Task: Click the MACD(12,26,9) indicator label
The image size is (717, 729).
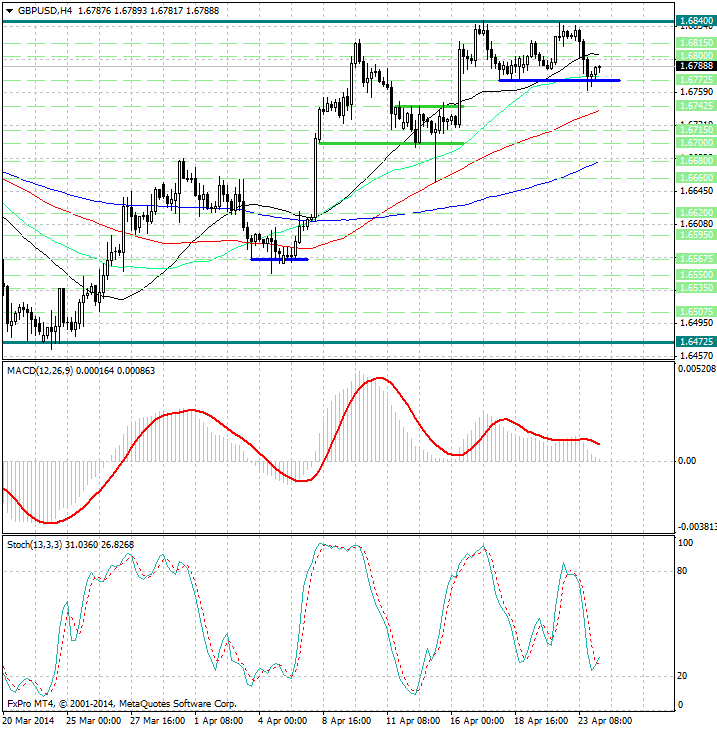Action: 40,371
